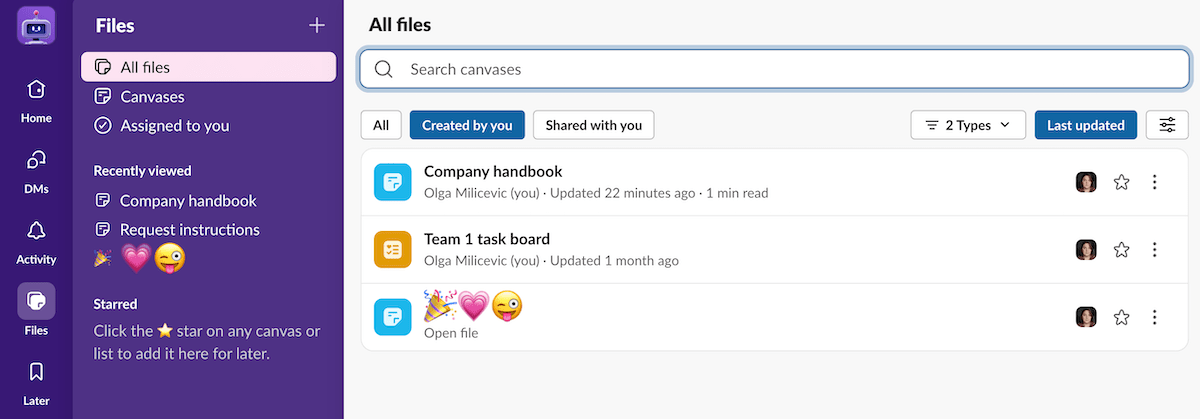Expand the 2 Types dropdown
This screenshot has height=419, width=1200.
tap(967, 125)
